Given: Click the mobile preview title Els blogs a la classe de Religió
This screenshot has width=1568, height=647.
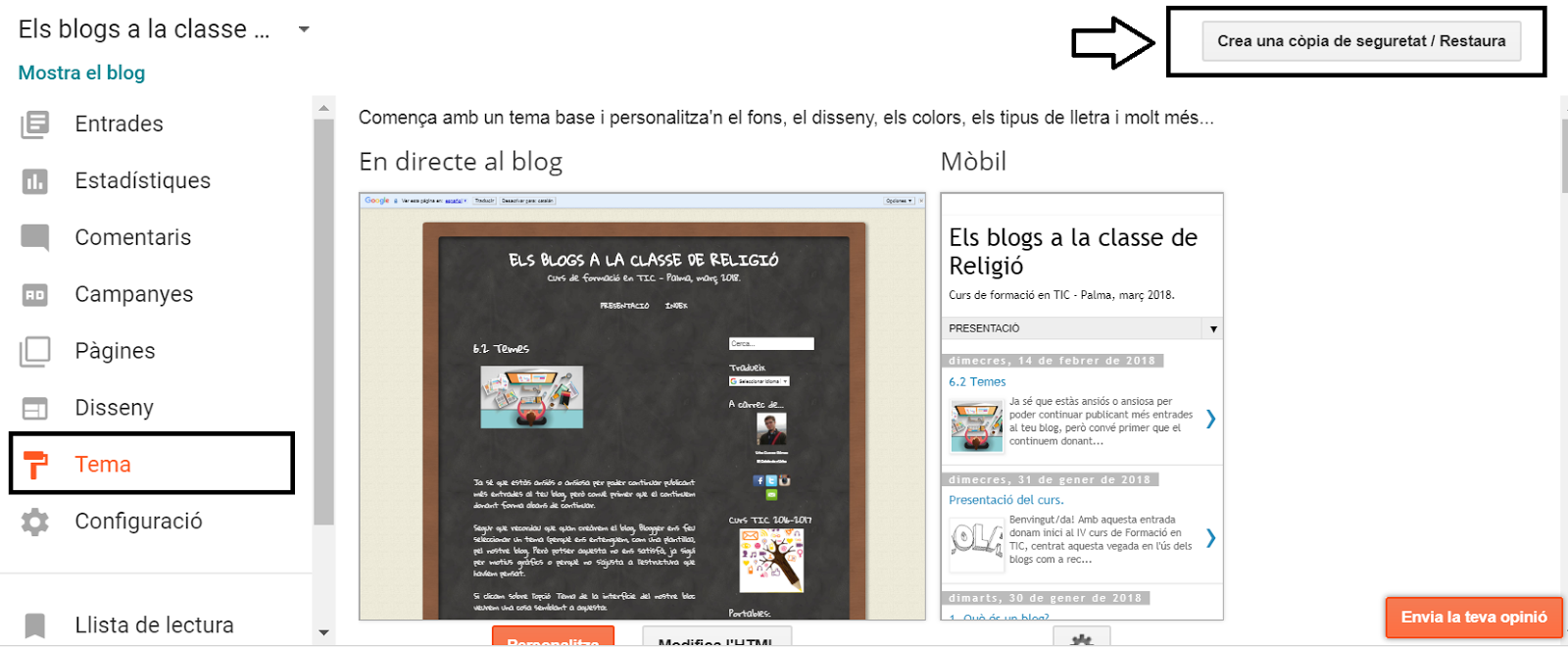Looking at the screenshot, I should point(1073,252).
